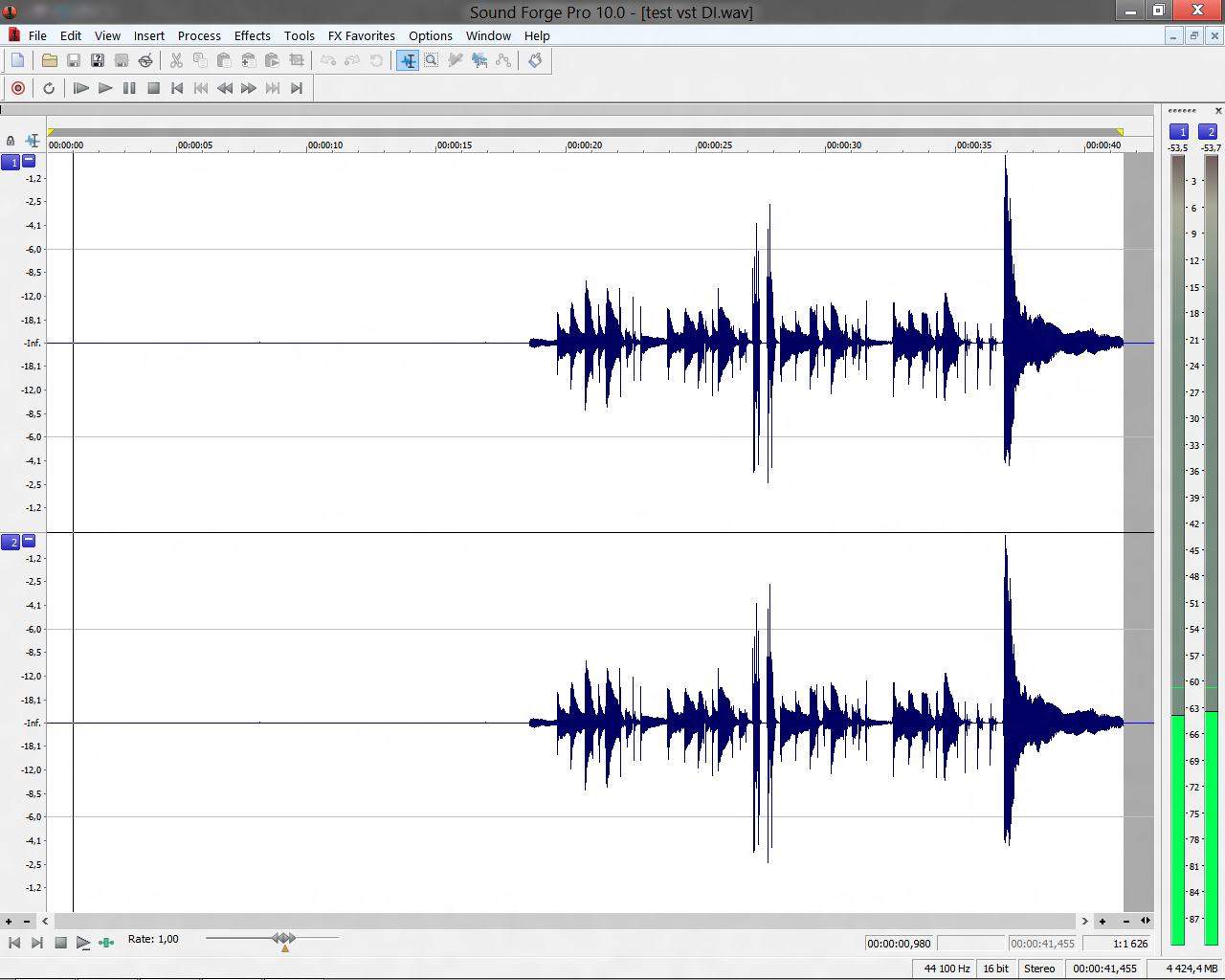1225x980 pixels.
Task: Click the Save icon in the toolbar
Action: click(x=73, y=60)
